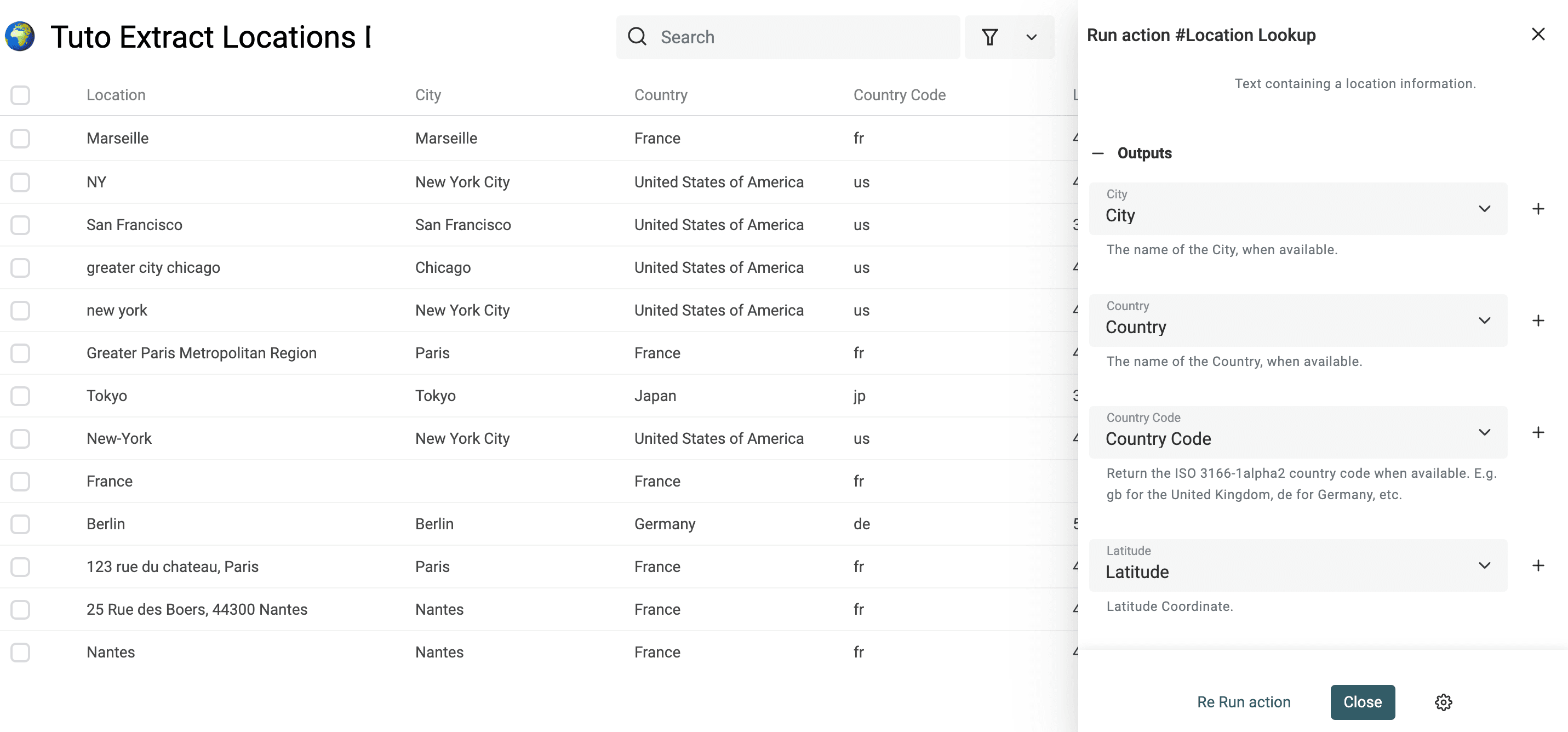The image size is (1568, 732).
Task: Click the Chicago city cell
Action: pos(443,268)
